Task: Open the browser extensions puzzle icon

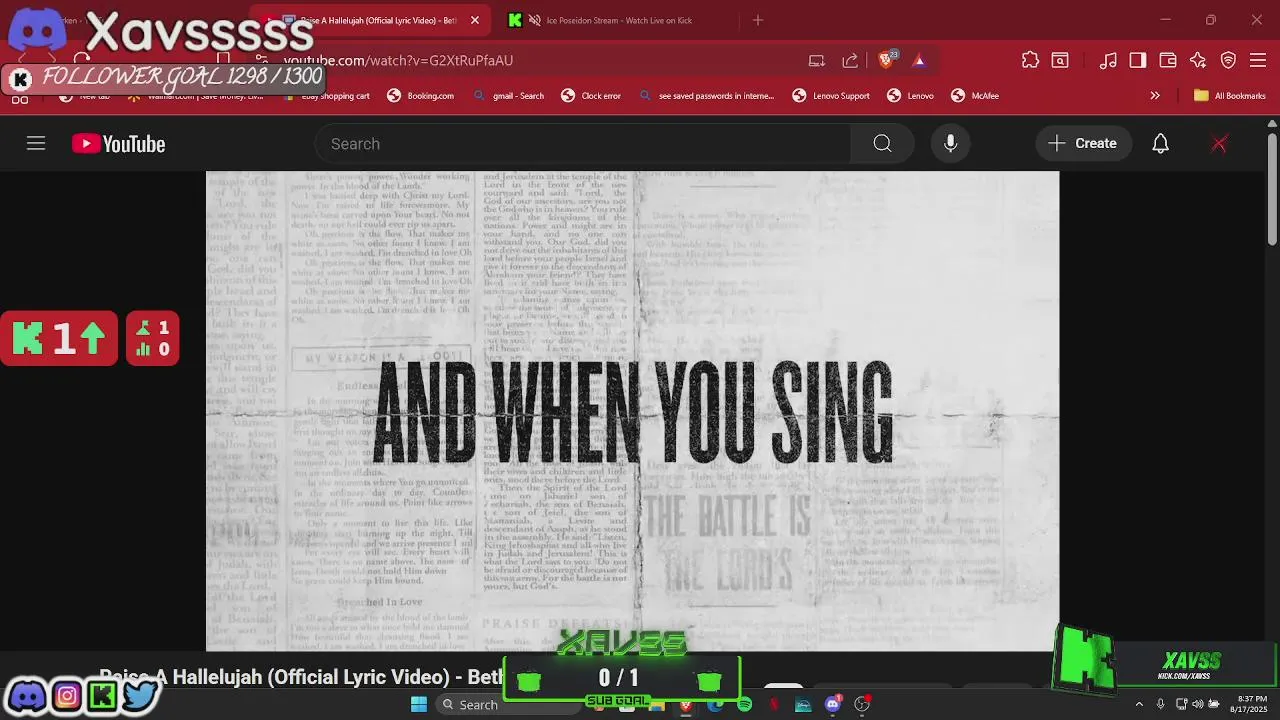Action: click(x=1030, y=61)
